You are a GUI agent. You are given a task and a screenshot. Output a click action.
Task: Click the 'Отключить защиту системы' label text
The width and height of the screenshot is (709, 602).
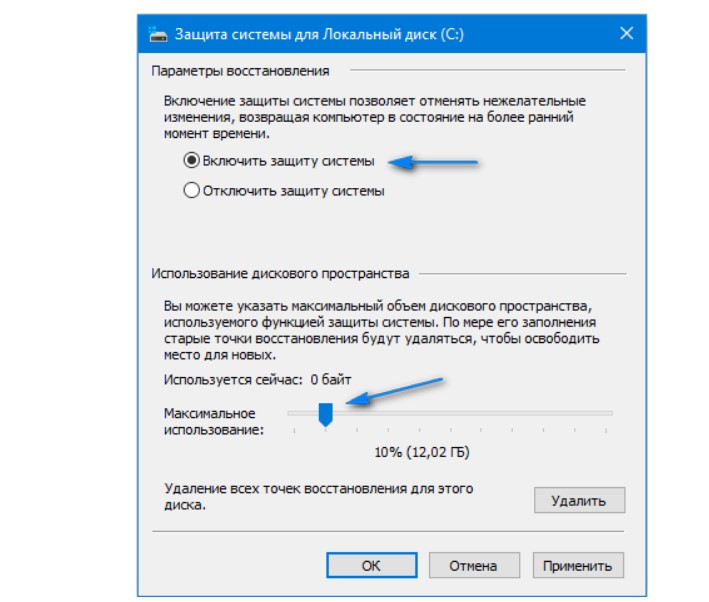click(293, 191)
